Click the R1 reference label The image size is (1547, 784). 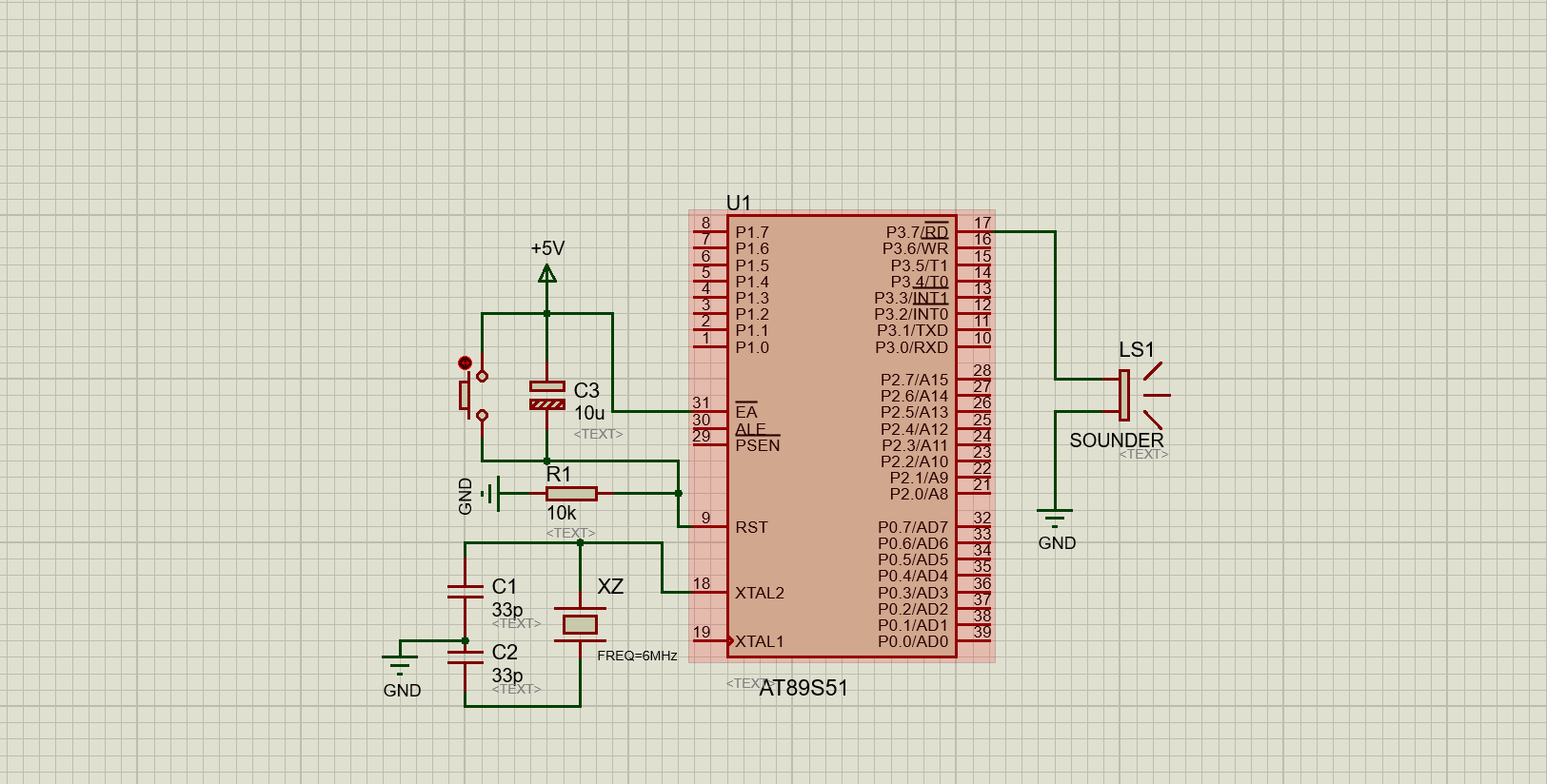tap(559, 474)
